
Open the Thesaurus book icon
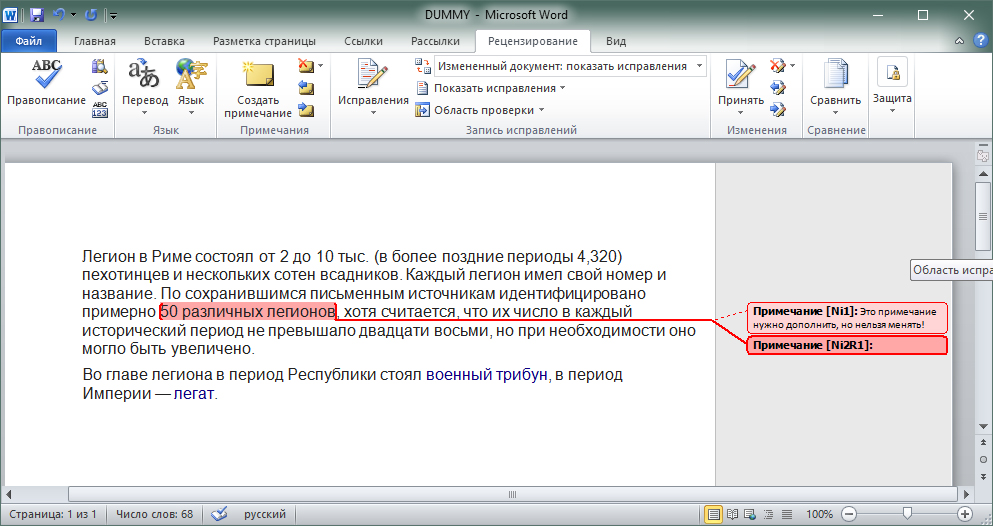point(99,88)
